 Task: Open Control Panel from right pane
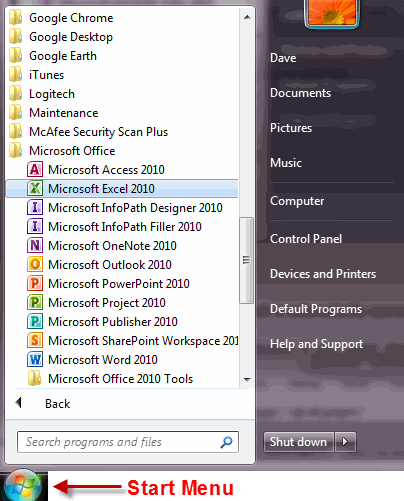[x=306, y=239]
